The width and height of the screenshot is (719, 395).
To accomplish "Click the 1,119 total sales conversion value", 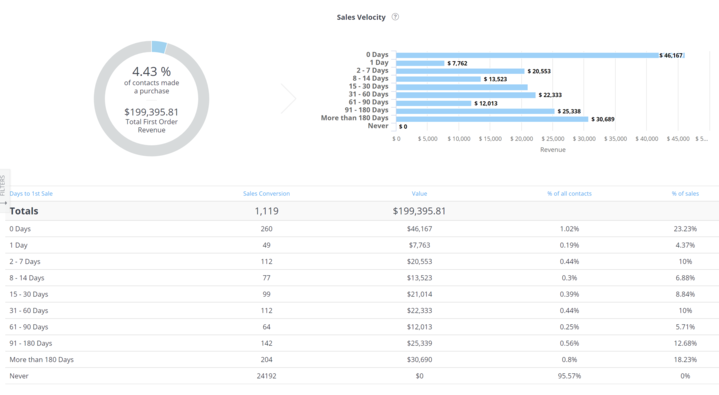I will pos(266,211).
